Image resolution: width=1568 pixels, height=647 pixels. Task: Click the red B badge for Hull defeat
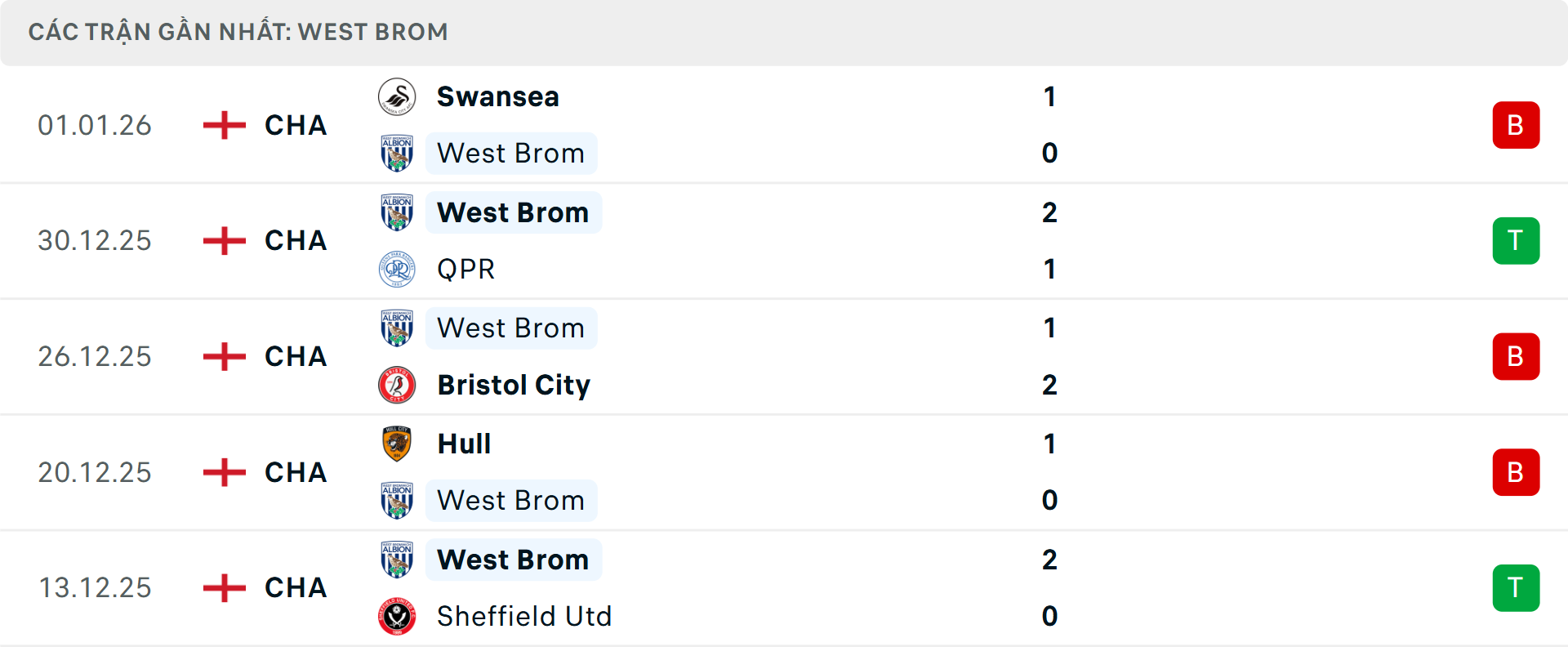coord(1517,471)
